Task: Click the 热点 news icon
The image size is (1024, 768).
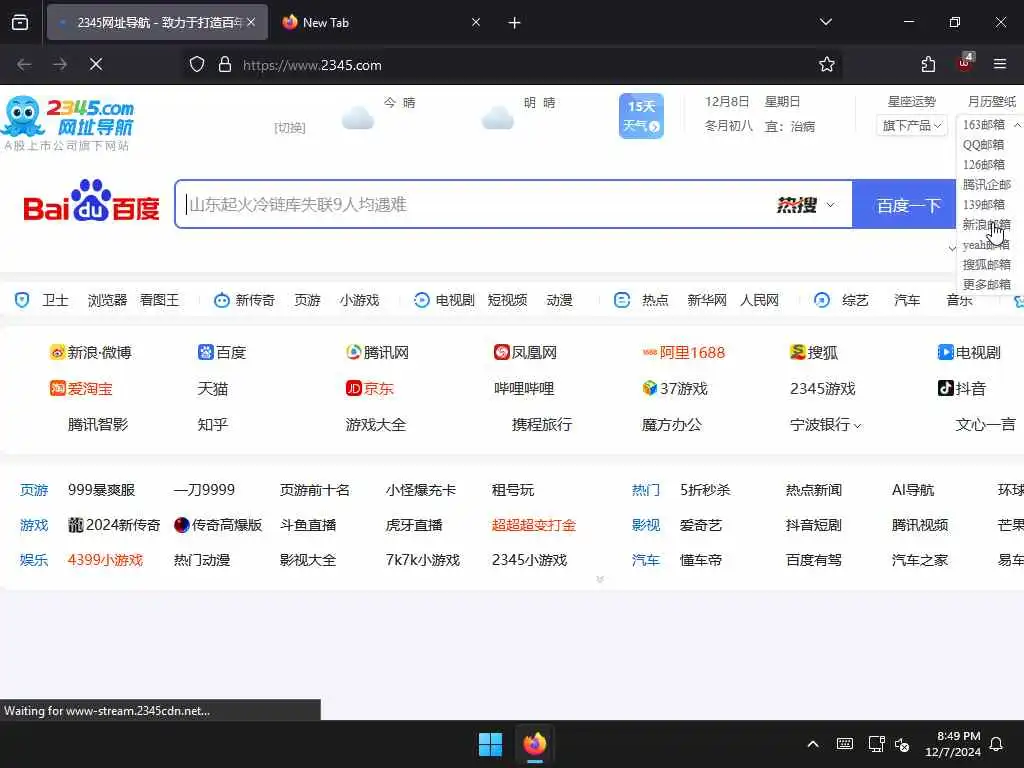Action: click(x=622, y=300)
